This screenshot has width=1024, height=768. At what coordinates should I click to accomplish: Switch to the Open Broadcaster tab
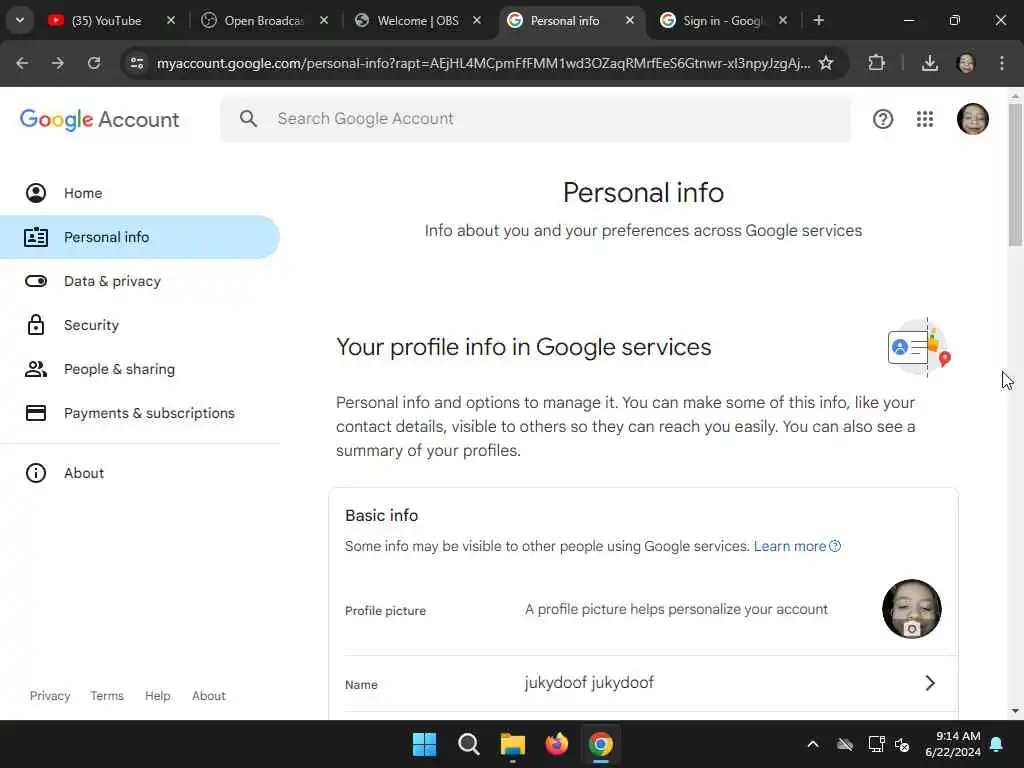[264, 20]
